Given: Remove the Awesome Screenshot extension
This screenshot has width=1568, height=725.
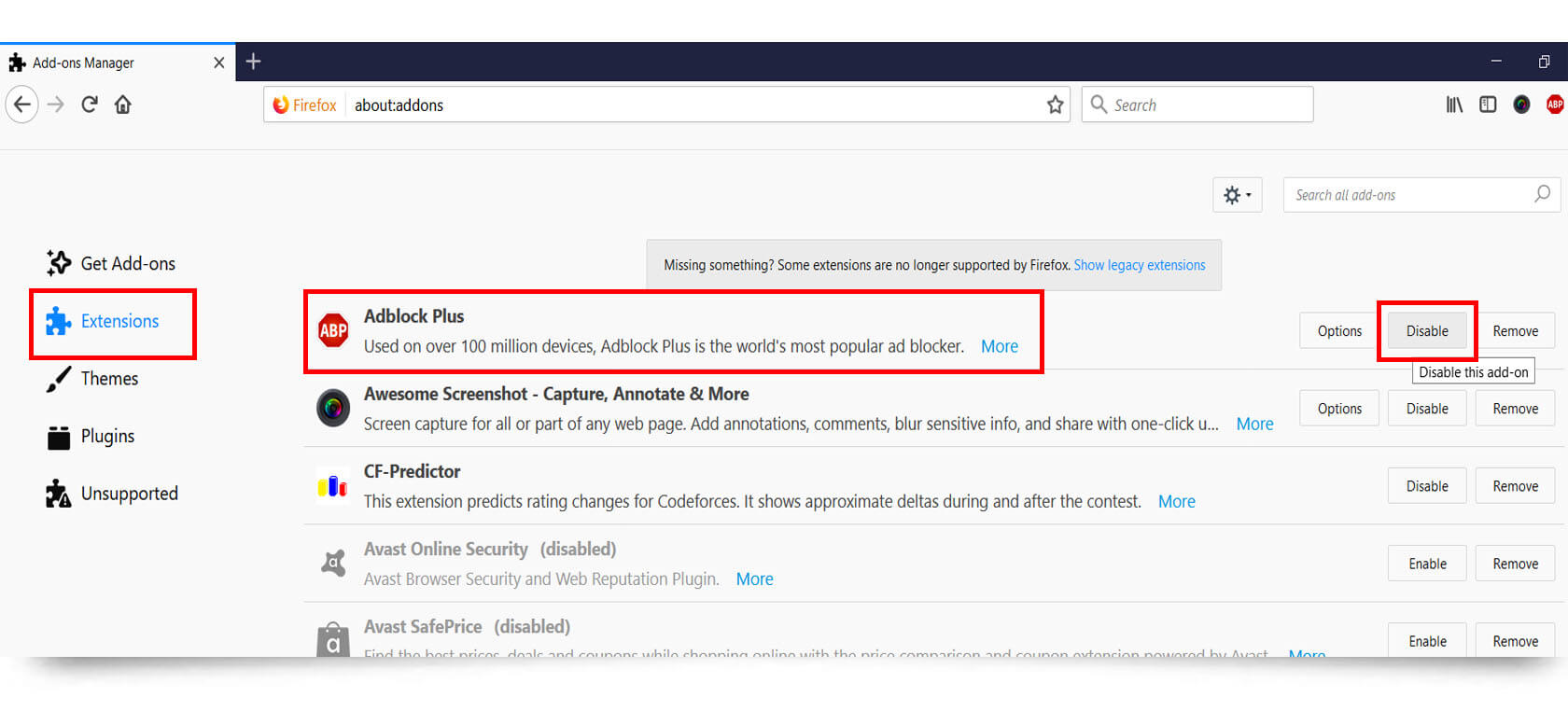Looking at the screenshot, I should pos(1515,409).
